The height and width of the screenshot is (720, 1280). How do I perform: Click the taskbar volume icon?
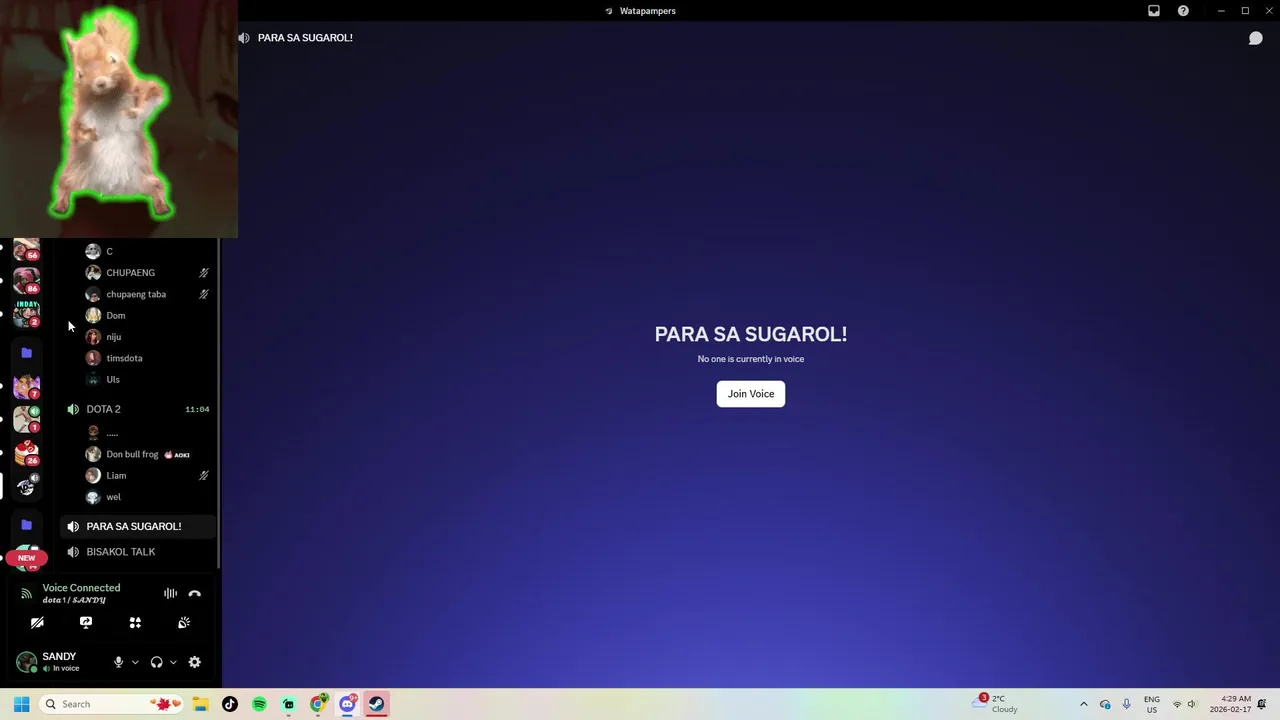click(x=1192, y=704)
